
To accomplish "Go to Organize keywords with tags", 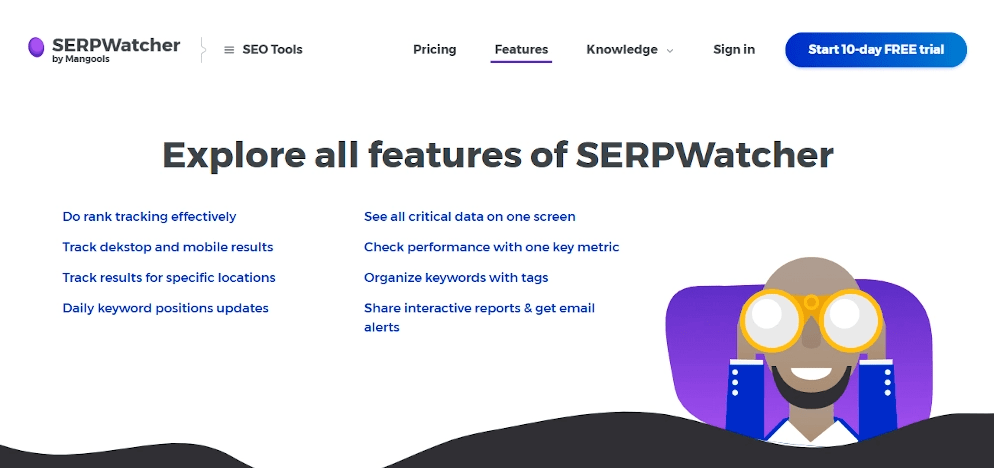I will pyautogui.click(x=456, y=278).
